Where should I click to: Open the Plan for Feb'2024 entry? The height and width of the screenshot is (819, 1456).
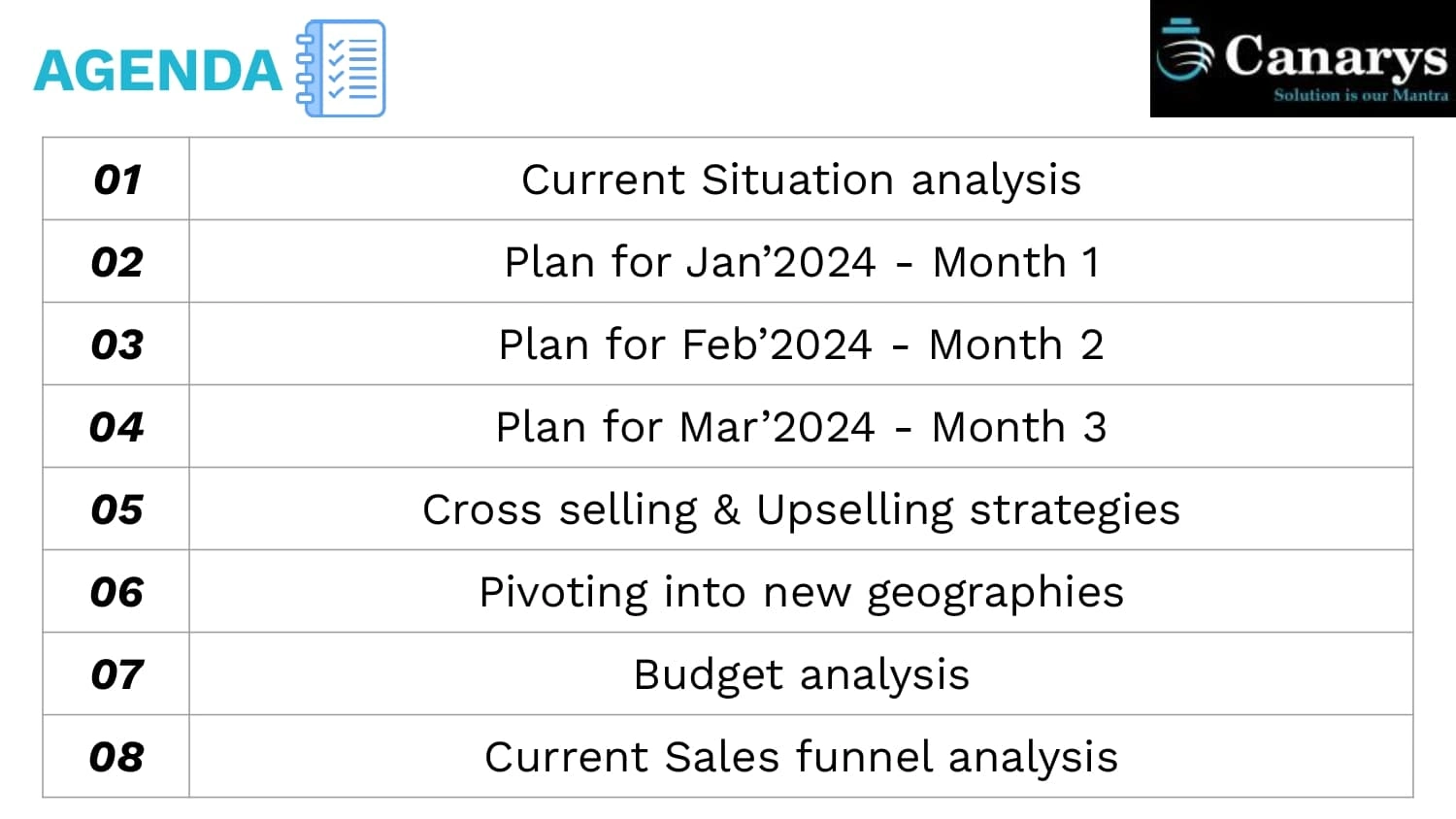point(801,344)
